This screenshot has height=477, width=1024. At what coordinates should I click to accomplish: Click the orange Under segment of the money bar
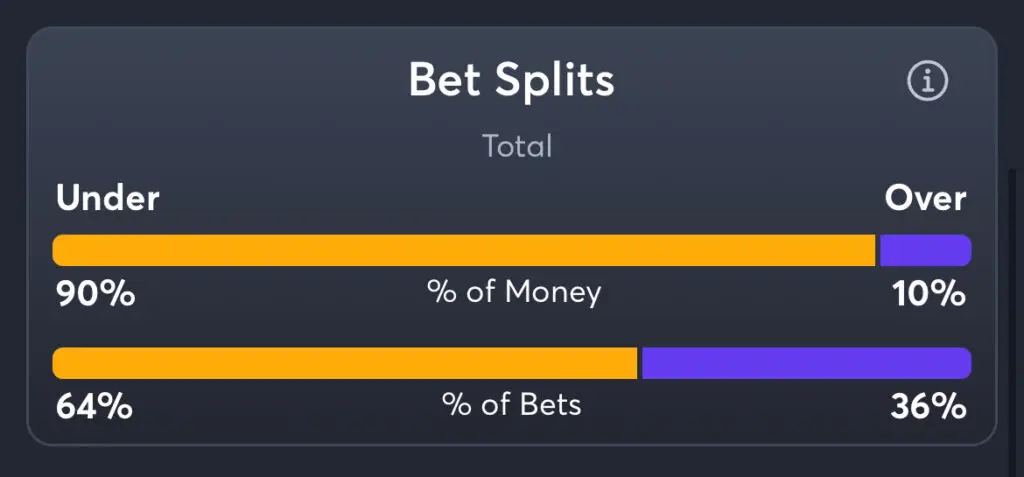[464, 250]
